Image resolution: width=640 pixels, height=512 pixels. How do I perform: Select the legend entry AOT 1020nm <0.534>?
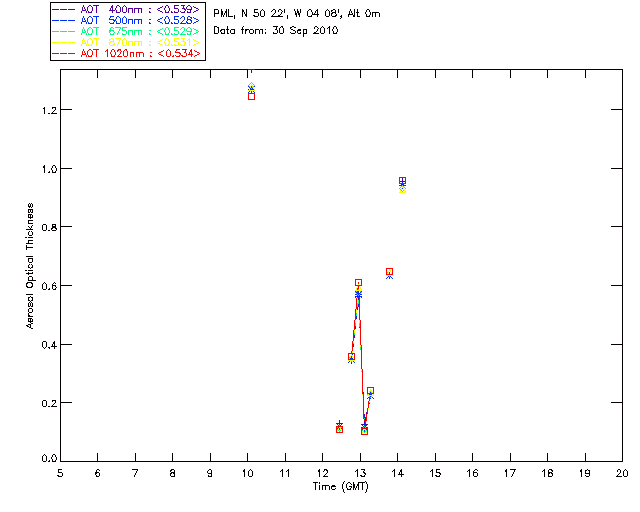click(126, 53)
